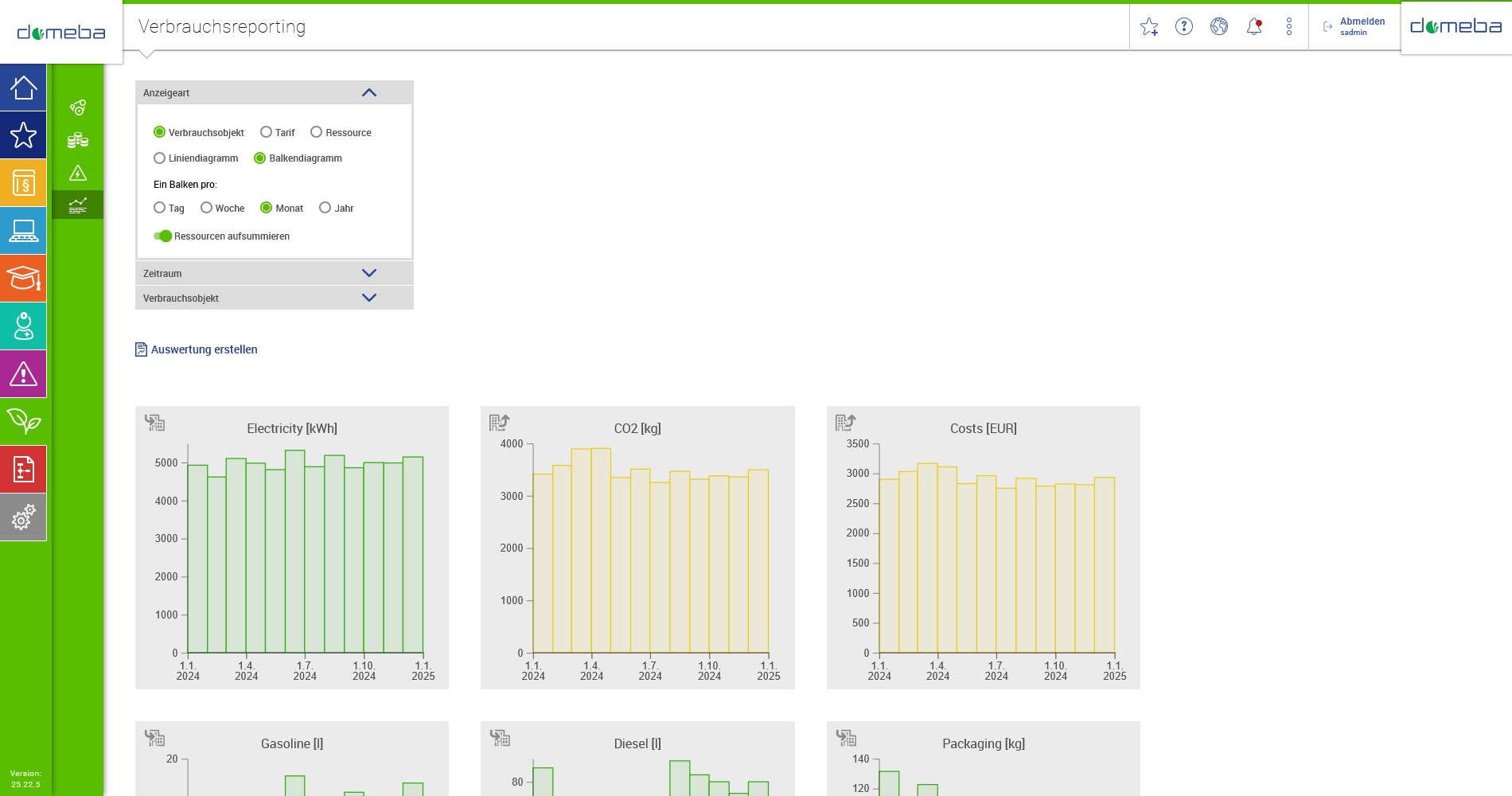Click the tallest green Electricity bar
1512x796 pixels.
pyautogui.click(x=294, y=551)
